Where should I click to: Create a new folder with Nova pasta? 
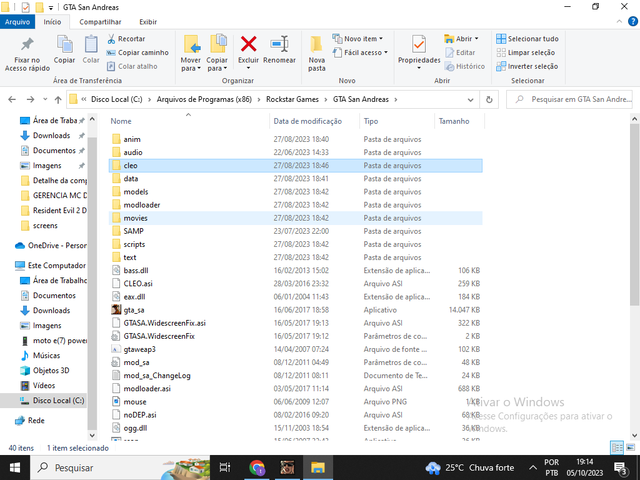pos(317,53)
